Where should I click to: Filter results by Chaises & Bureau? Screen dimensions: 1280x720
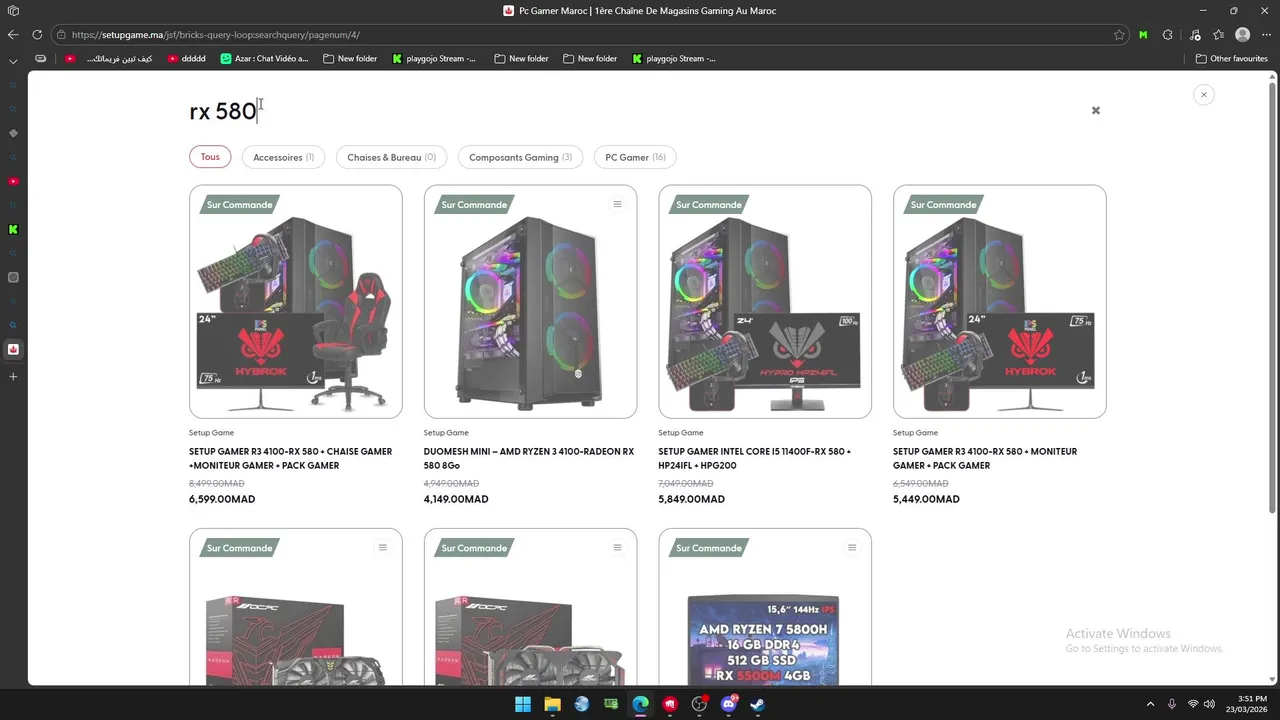click(391, 157)
